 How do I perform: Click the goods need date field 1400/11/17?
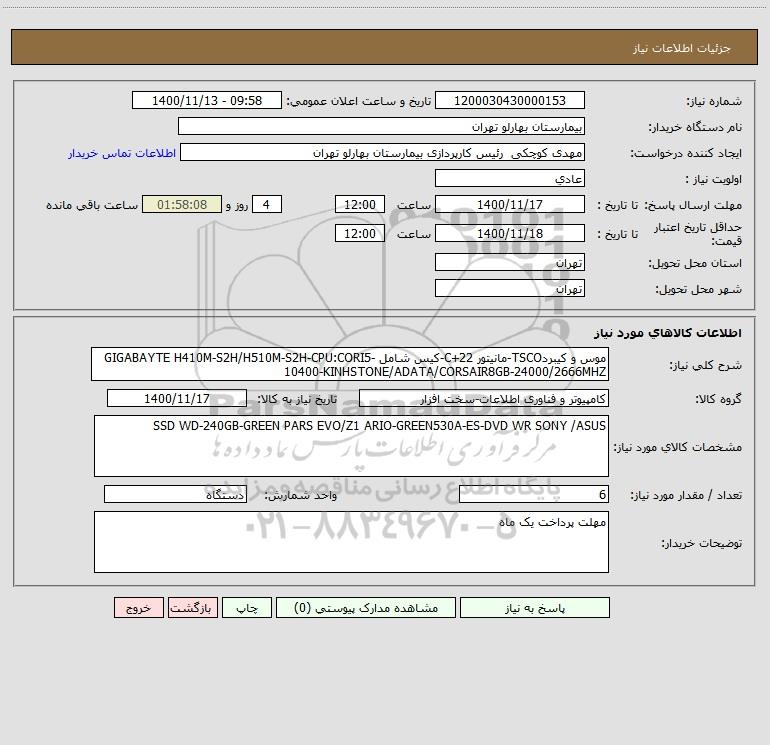[x=177, y=399]
